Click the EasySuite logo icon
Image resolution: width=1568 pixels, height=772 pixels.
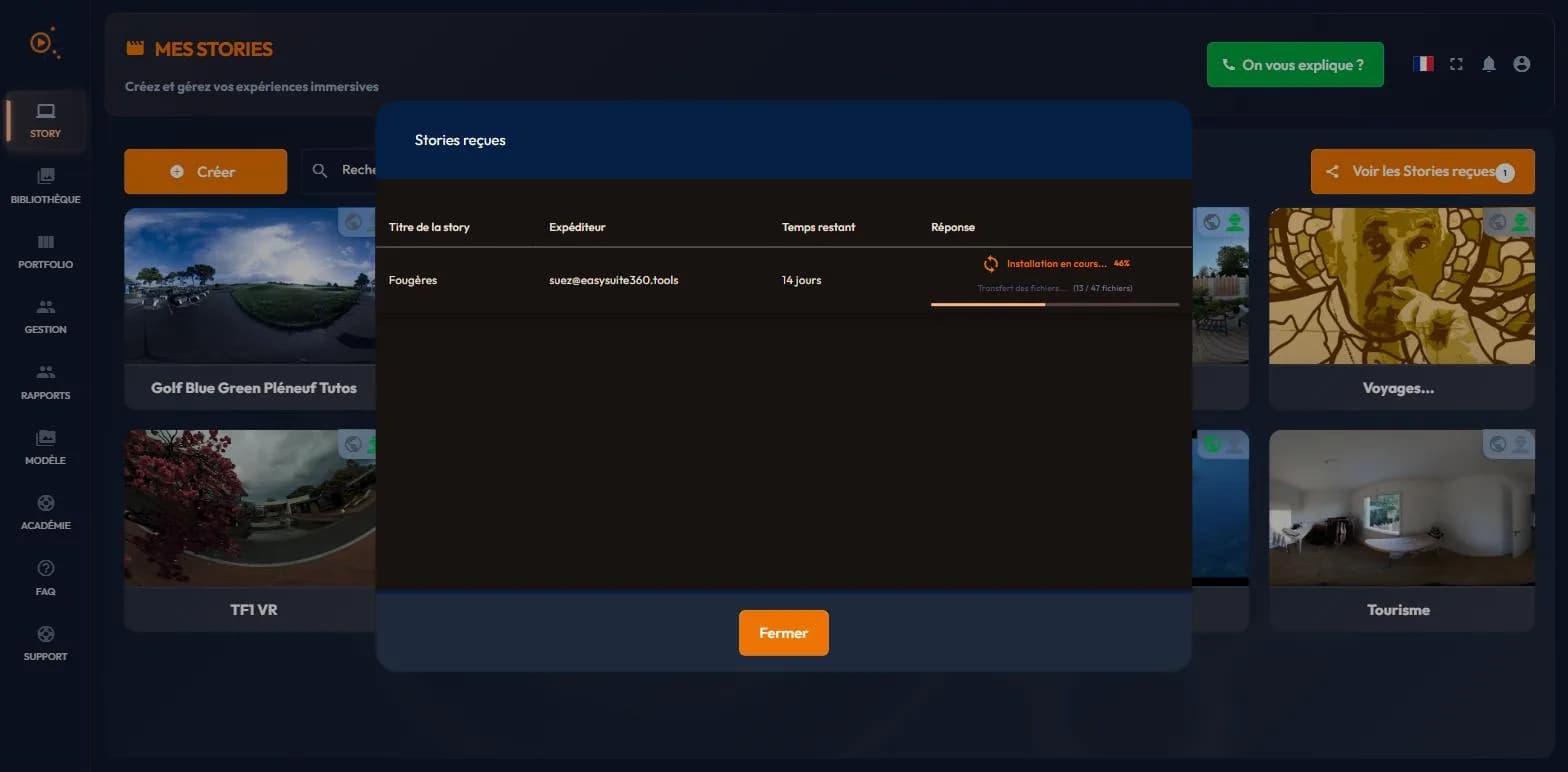click(44, 42)
